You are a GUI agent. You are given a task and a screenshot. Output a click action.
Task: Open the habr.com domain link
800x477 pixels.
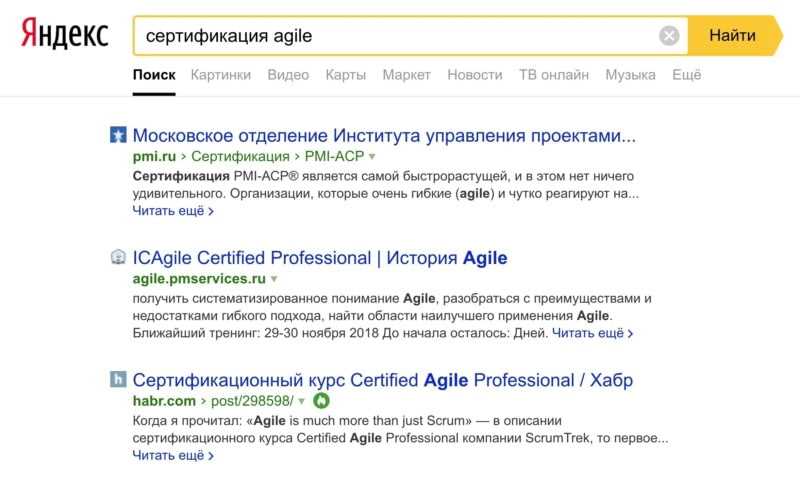point(164,401)
